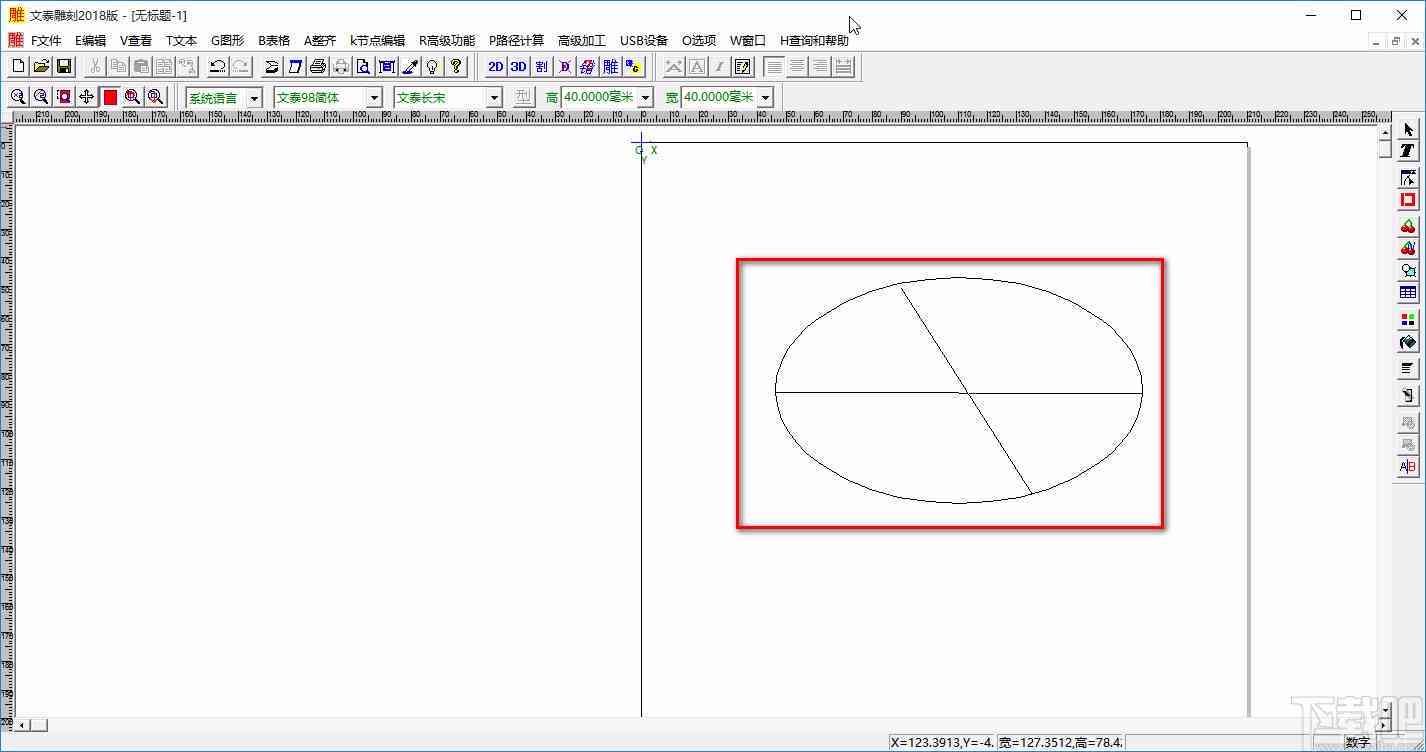The width and height of the screenshot is (1426, 752).
Task: Click the horizontal scrollbar left arrow
Action: tap(22, 725)
